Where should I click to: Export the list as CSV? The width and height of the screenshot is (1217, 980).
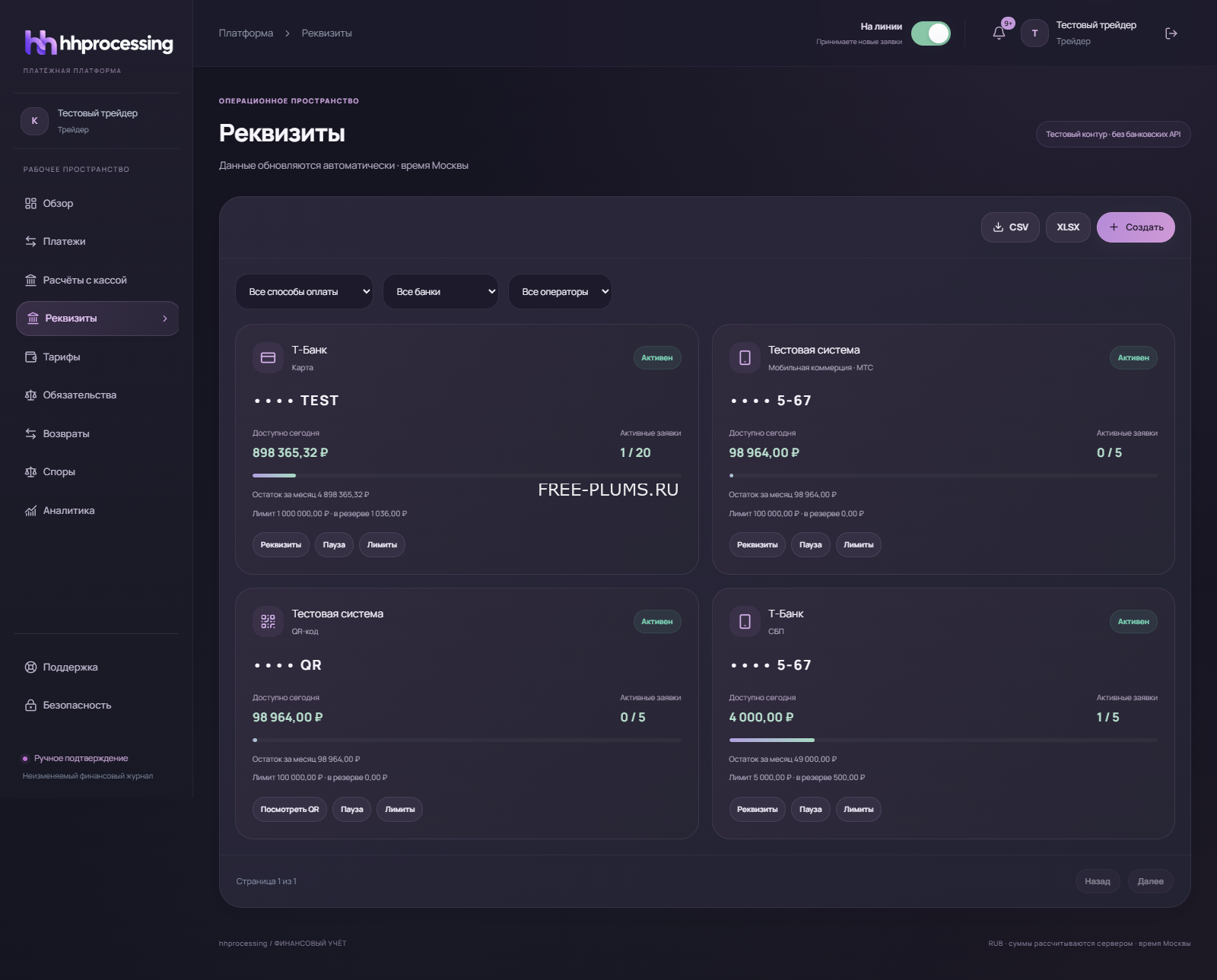pyautogui.click(x=1010, y=227)
